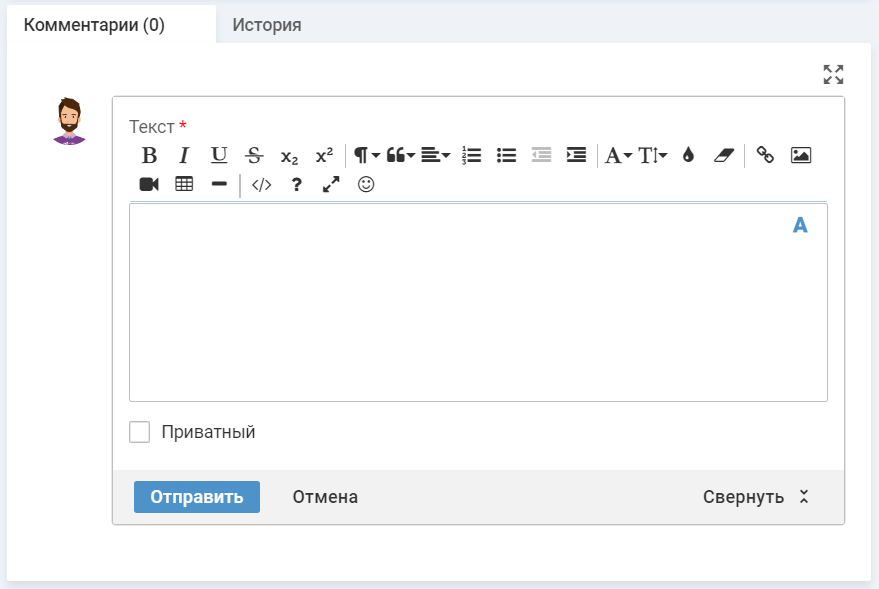Image resolution: width=879 pixels, height=589 pixels.
Task: Clear formatting with the eraser icon
Action: click(x=723, y=155)
